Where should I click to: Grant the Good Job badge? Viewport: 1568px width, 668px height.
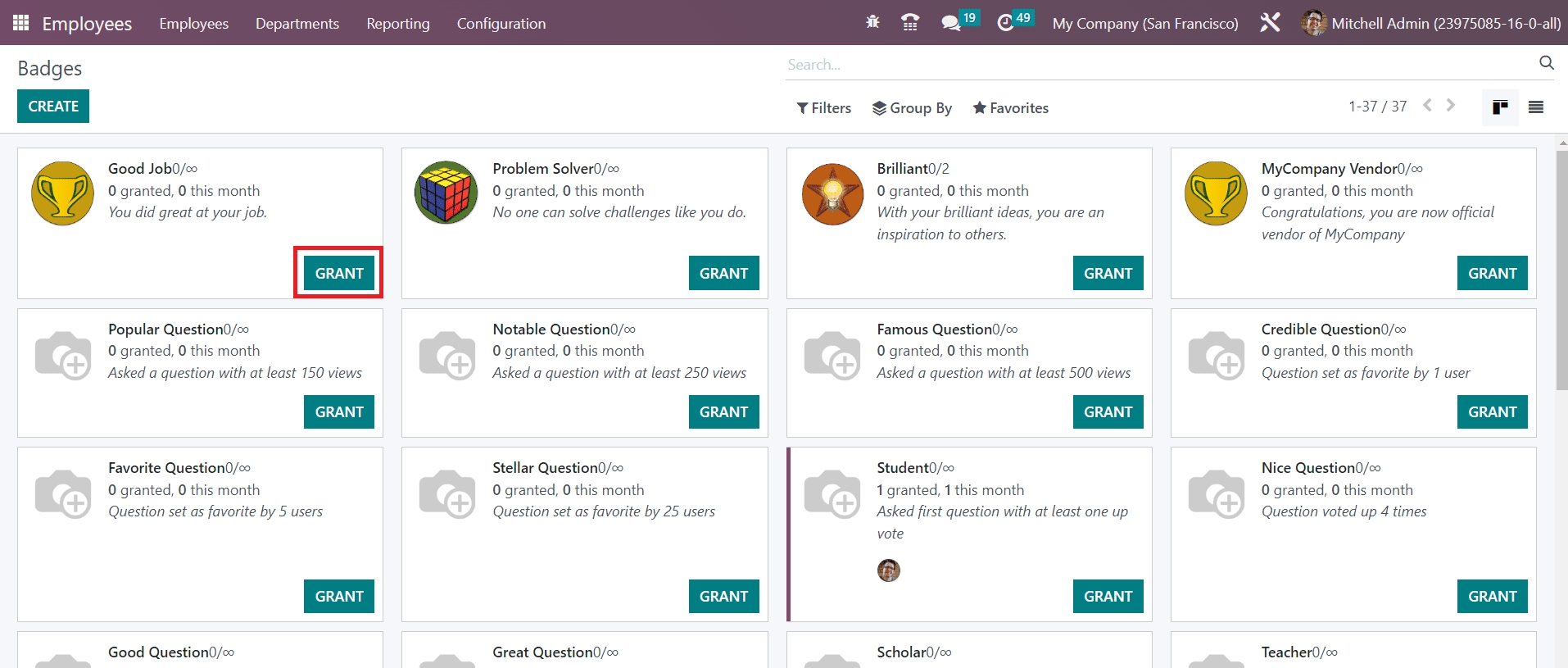338,273
